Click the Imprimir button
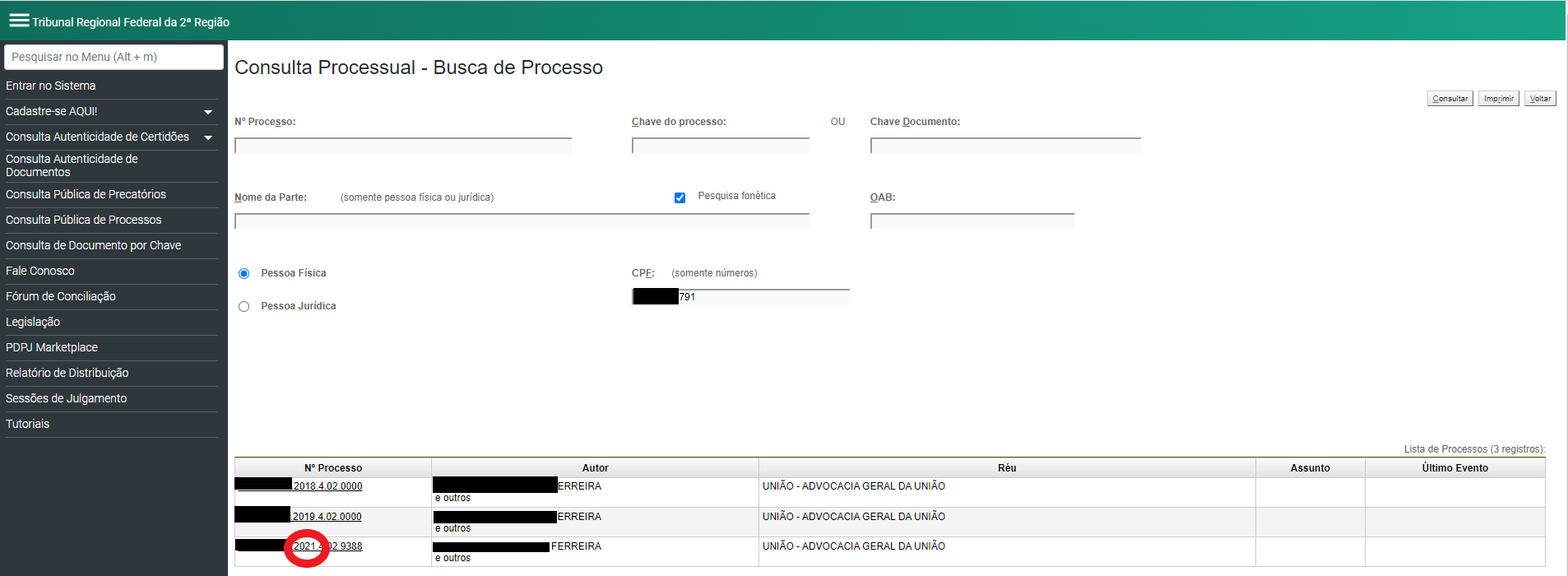This screenshot has width=1568, height=576. pyautogui.click(x=1498, y=99)
